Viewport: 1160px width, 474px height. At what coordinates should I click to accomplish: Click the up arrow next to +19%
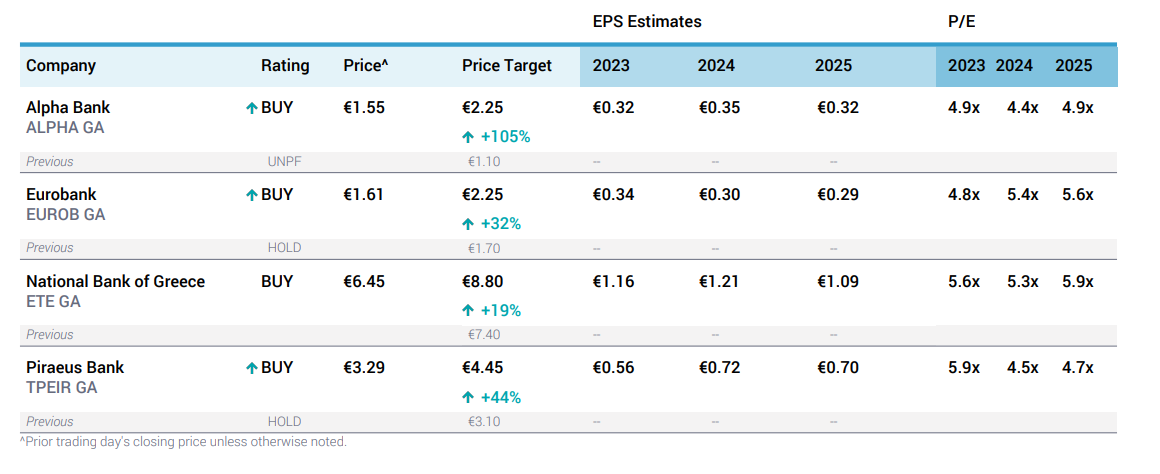coord(468,311)
